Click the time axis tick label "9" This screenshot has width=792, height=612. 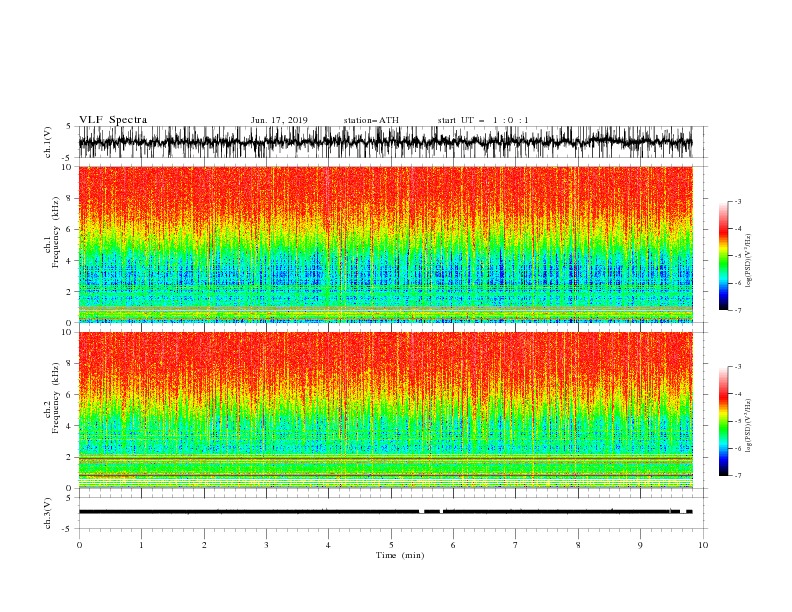point(640,545)
